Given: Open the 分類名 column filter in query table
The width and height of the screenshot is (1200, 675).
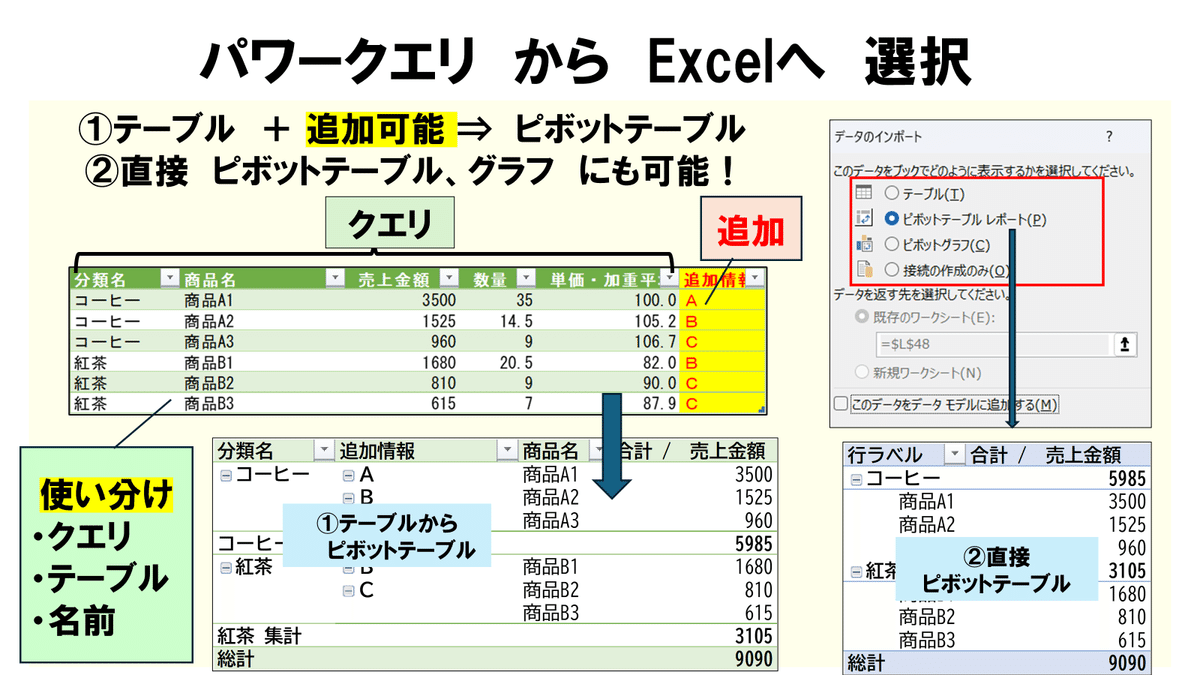Looking at the screenshot, I should click(168, 279).
